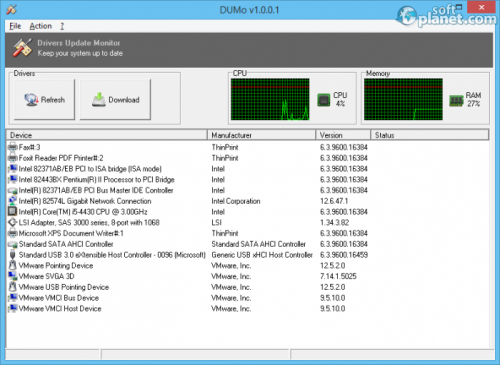The width and height of the screenshot is (500, 365).
Task: Click version '6.3.9600.16459' cell
Action: [344, 255]
